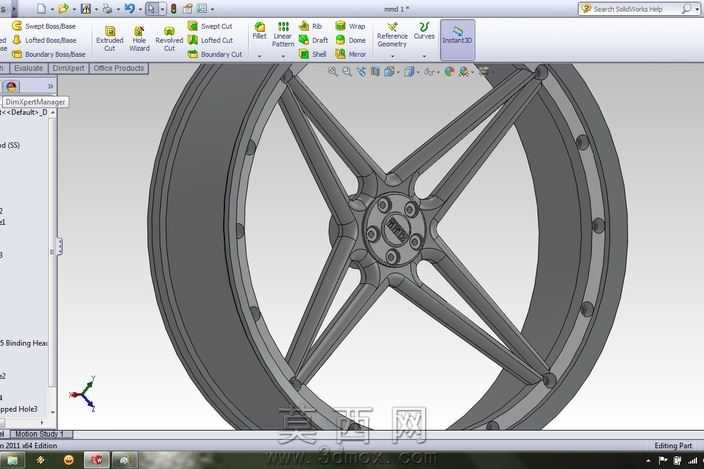
Task: Click the Options icon in quick toolbar
Action: pos(202,8)
